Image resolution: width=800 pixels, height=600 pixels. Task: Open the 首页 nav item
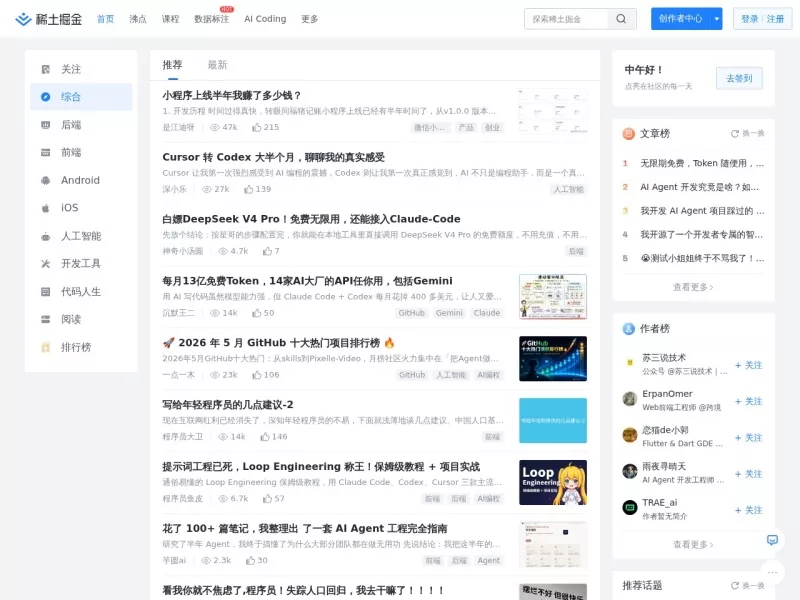pyautogui.click(x=106, y=19)
